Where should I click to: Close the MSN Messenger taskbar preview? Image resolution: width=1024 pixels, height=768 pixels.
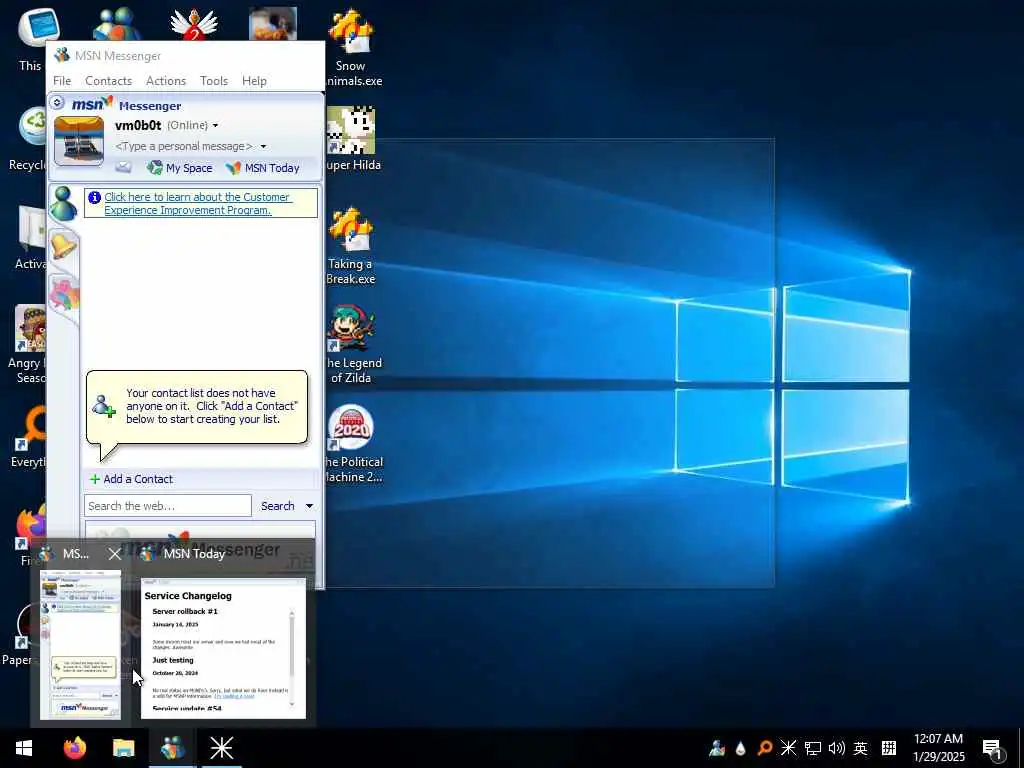115,554
